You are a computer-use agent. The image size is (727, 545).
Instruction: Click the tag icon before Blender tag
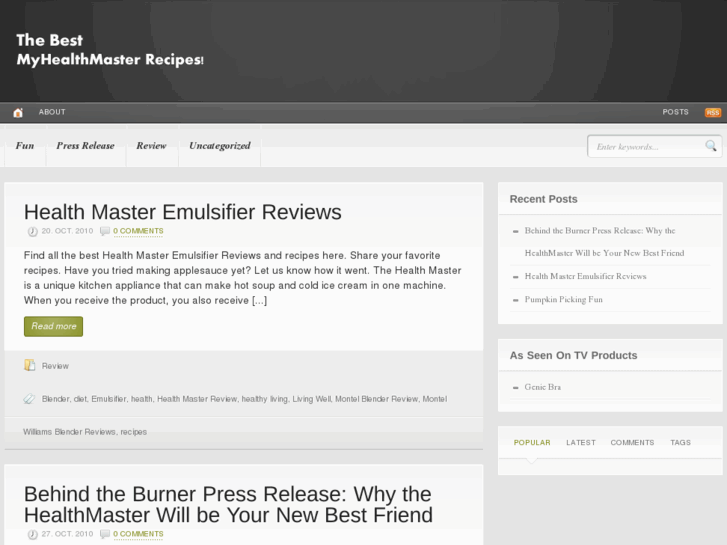[x=30, y=399]
